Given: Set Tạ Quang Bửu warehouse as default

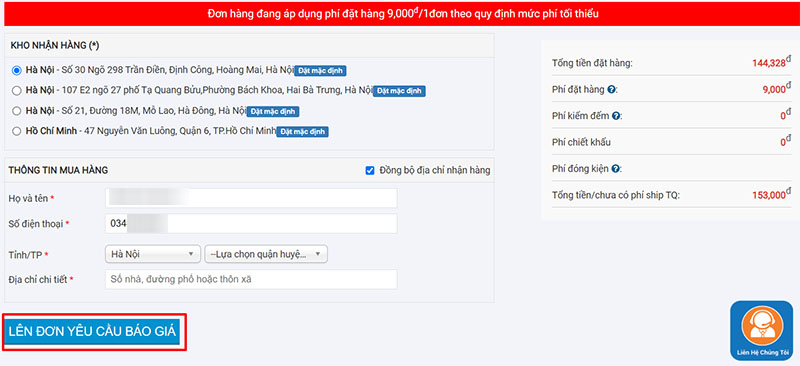Looking at the screenshot, I should coord(399,91).
